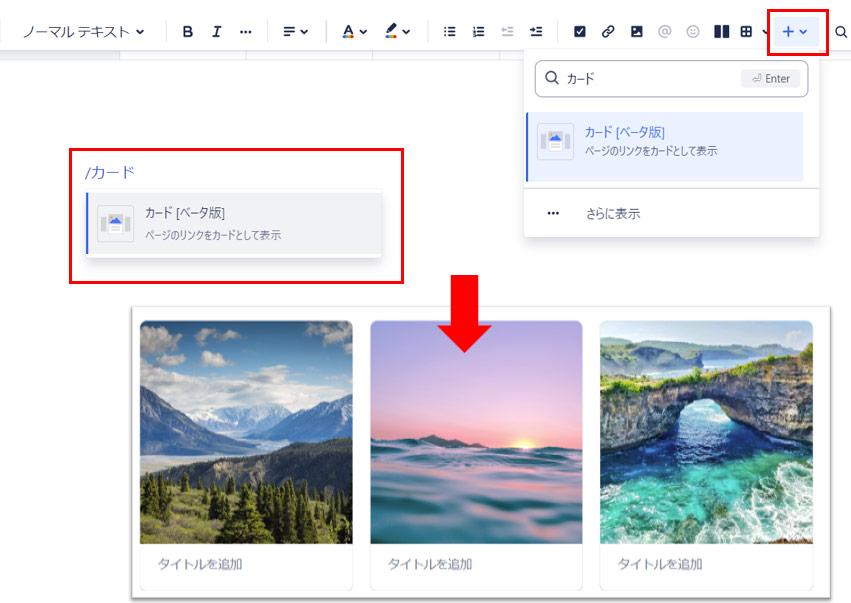
Task: Toggle bold formatting
Action: pyautogui.click(x=188, y=32)
